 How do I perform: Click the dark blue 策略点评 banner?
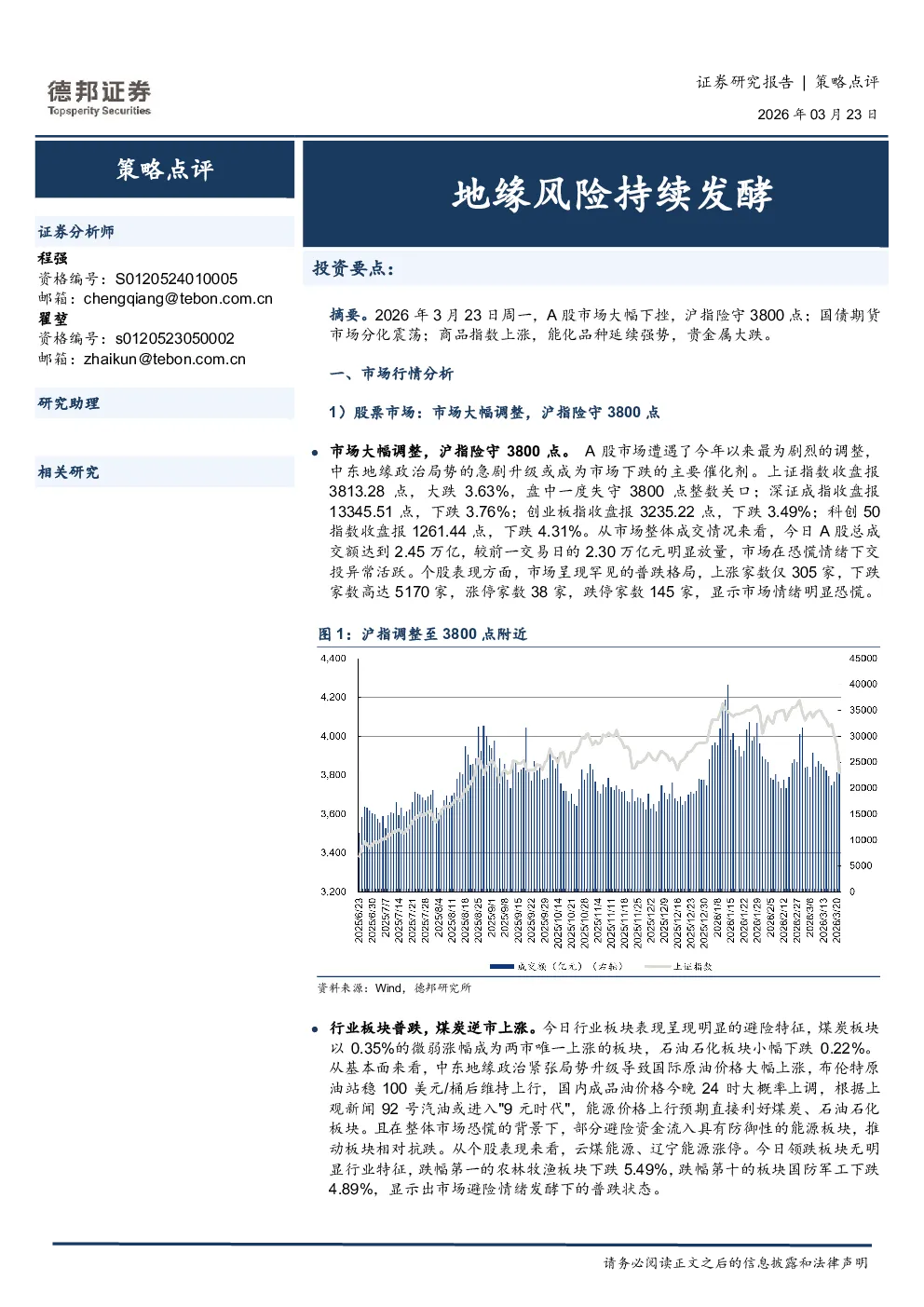165,169
